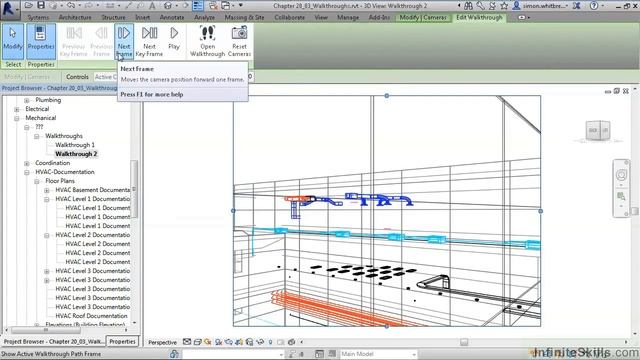
Task: Click the Zoom tool on navigation bar
Action: tap(621, 196)
